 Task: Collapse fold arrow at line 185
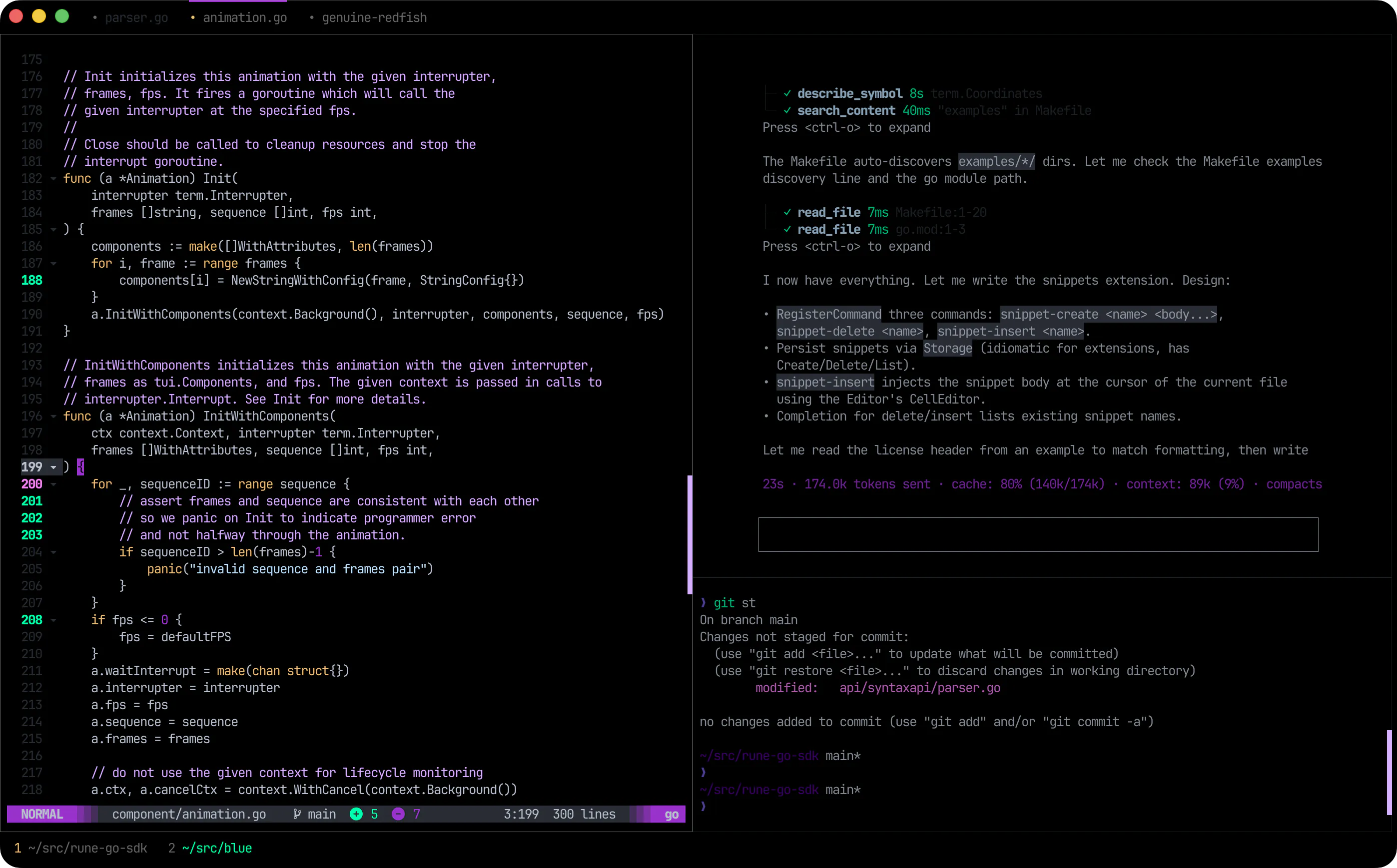coord(53,230)
